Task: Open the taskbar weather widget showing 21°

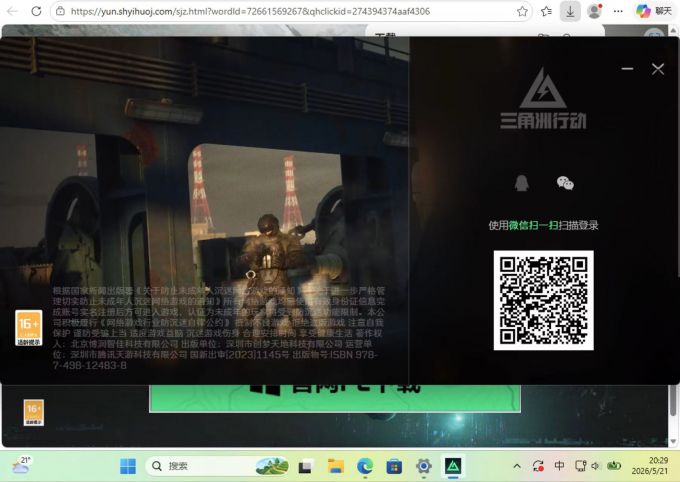Action: tap(21, 466)
